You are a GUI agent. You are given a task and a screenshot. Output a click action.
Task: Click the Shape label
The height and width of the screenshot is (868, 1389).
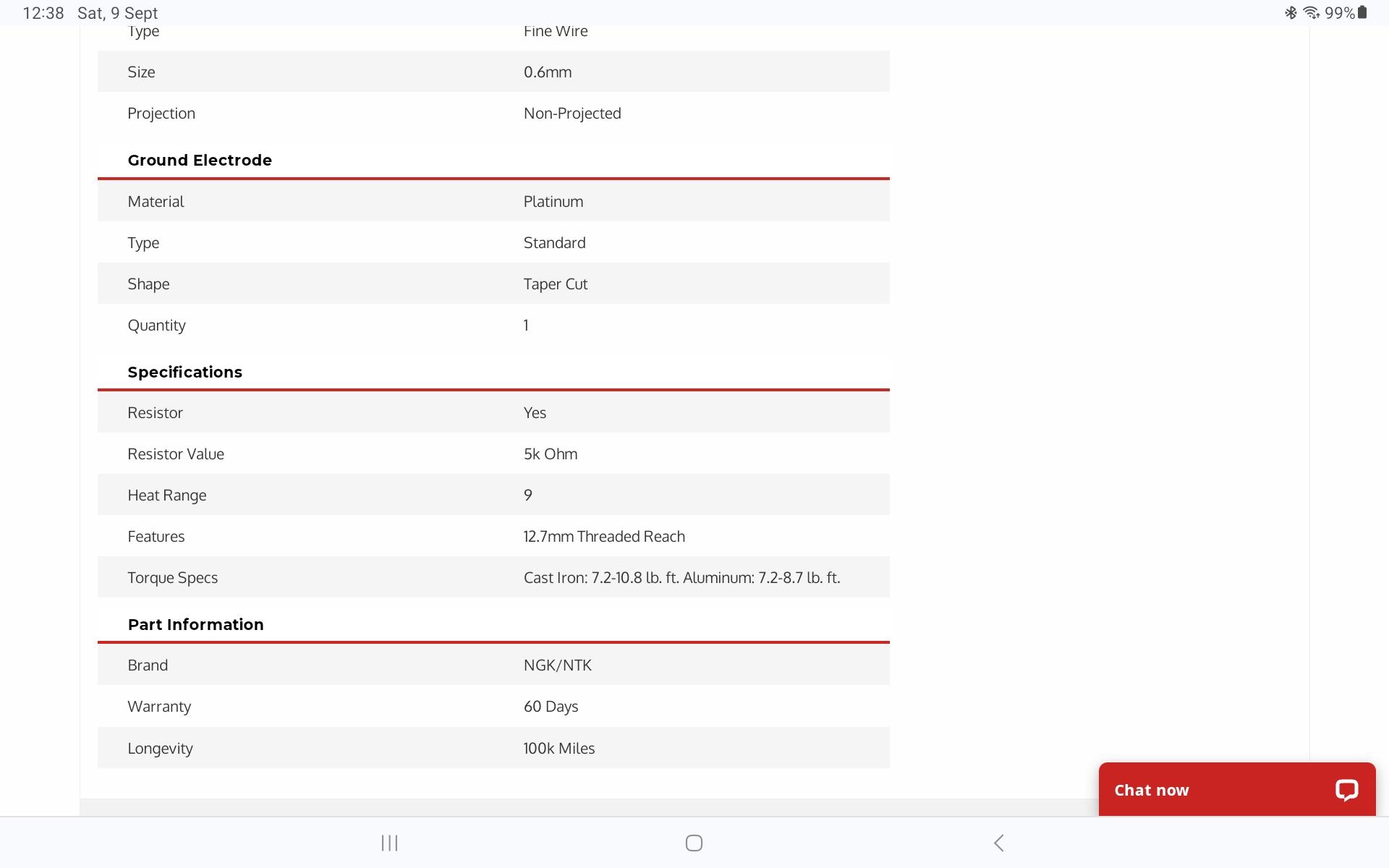(x=148, y=284)
